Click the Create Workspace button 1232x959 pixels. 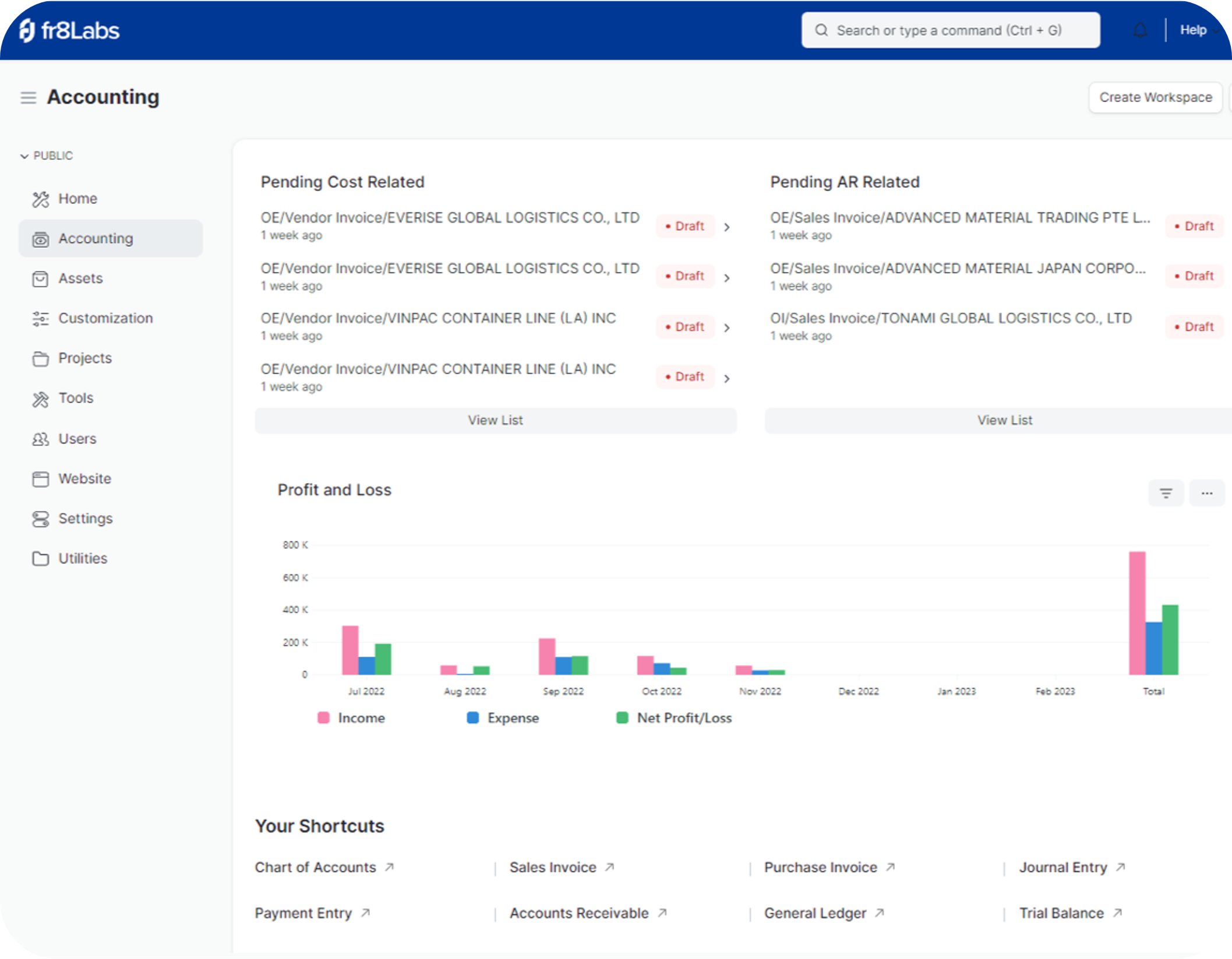1155,97
